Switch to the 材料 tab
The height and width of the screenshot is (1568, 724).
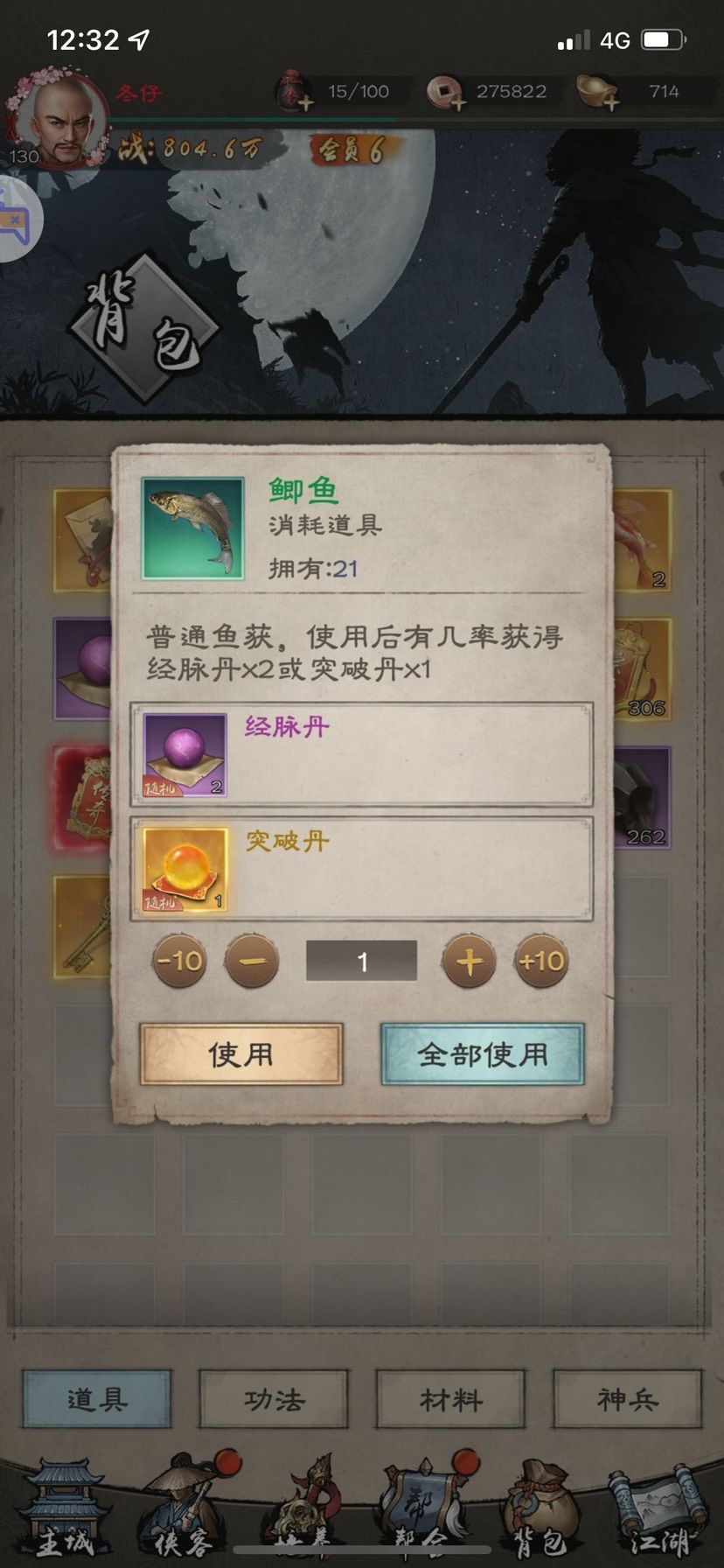(x=450, y=1400)
